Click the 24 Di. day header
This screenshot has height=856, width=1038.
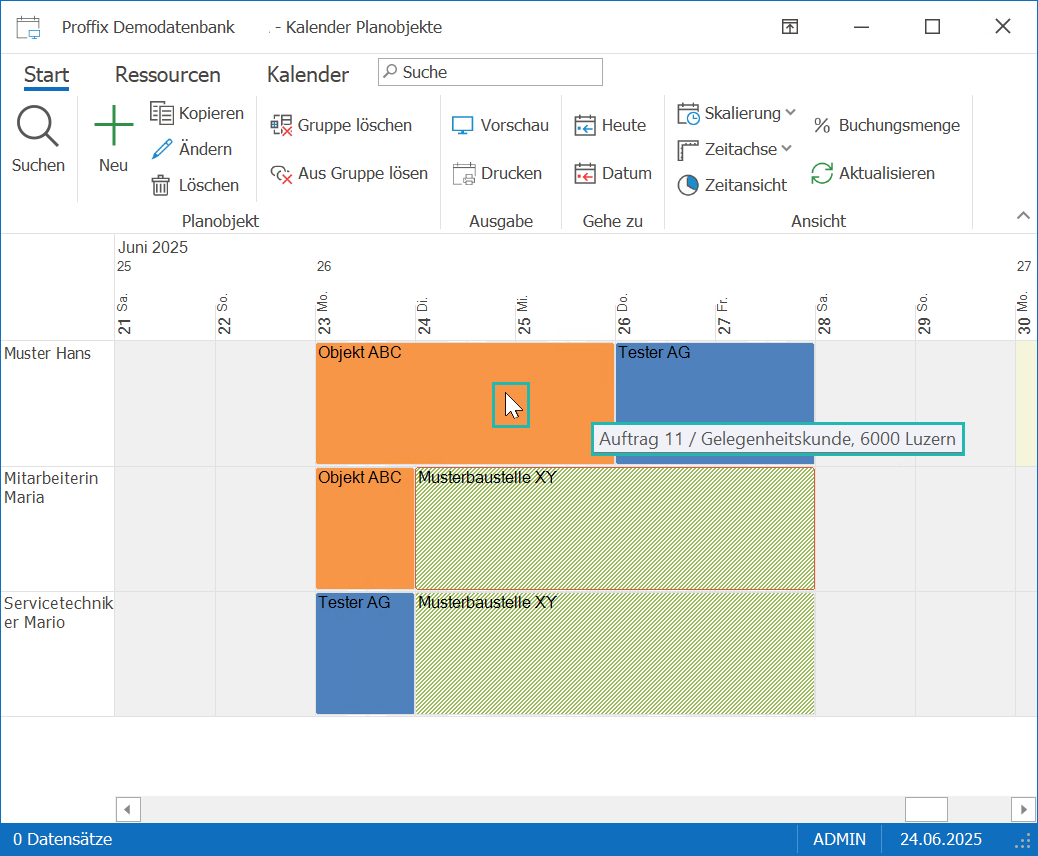[x=424, y=315]
